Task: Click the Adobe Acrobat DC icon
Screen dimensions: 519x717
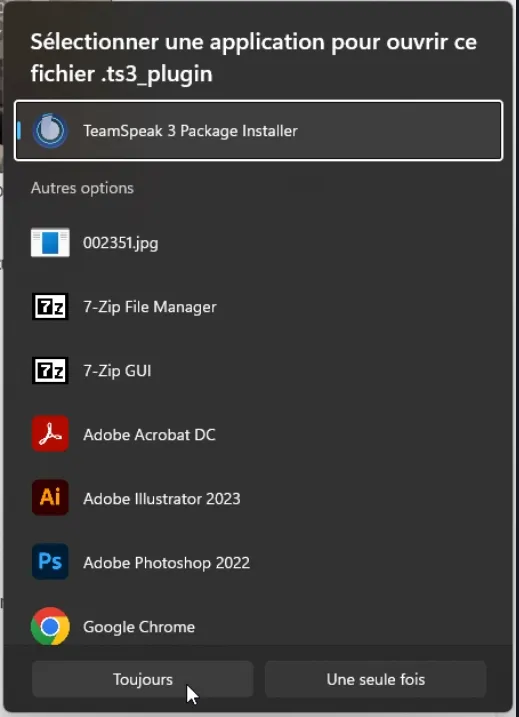Action: pos(50,434)
